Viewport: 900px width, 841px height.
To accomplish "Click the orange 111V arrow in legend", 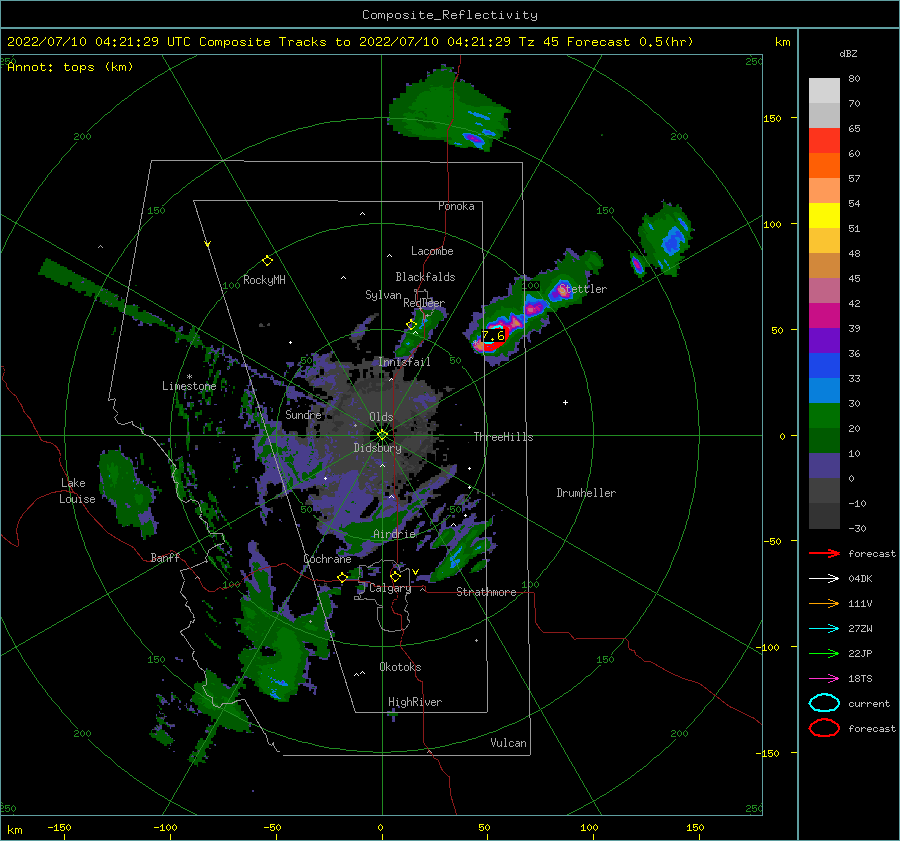I will click(x=824, y=603).
